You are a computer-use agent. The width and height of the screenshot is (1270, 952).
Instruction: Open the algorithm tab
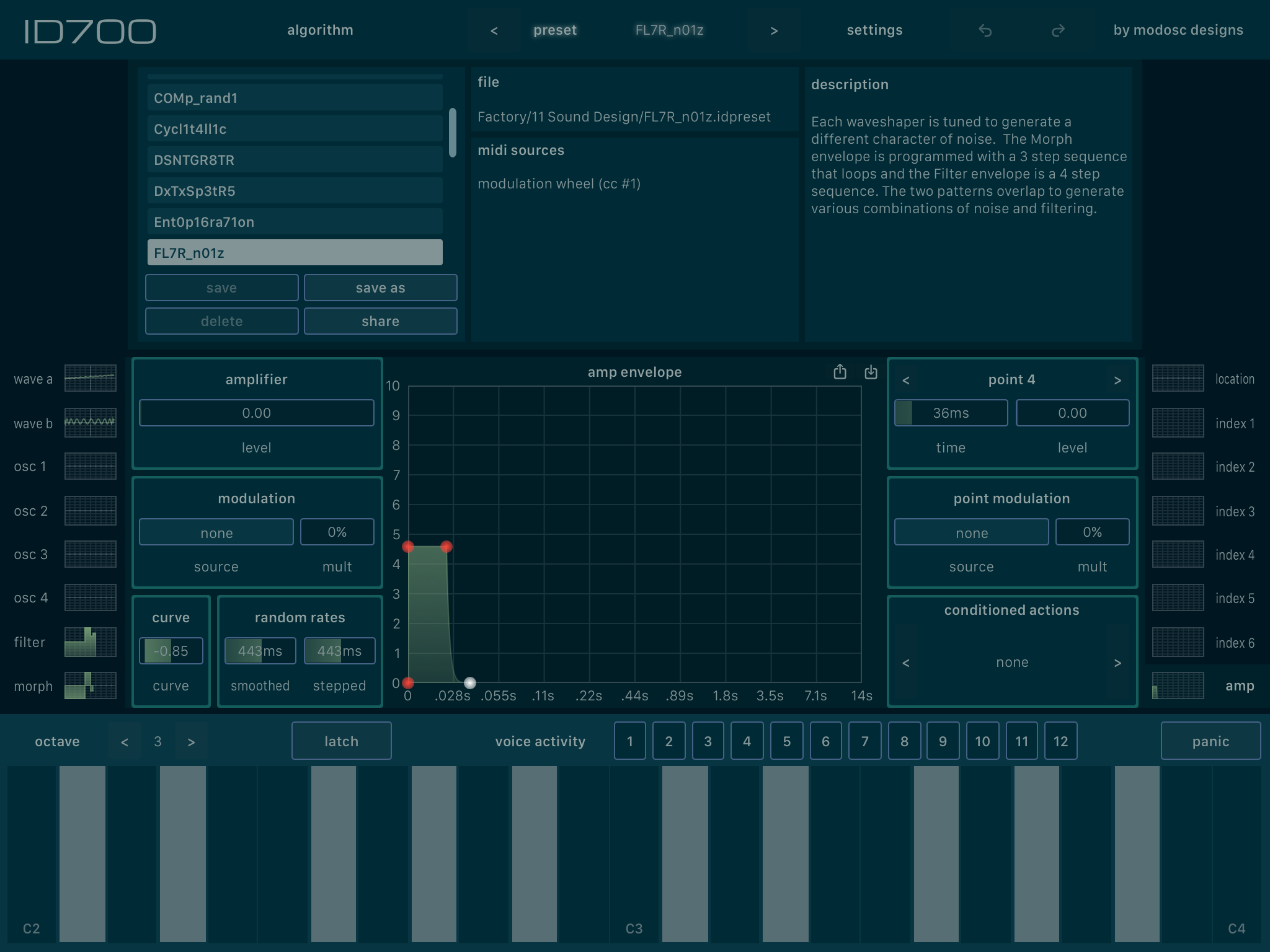(x=320, y=30)
